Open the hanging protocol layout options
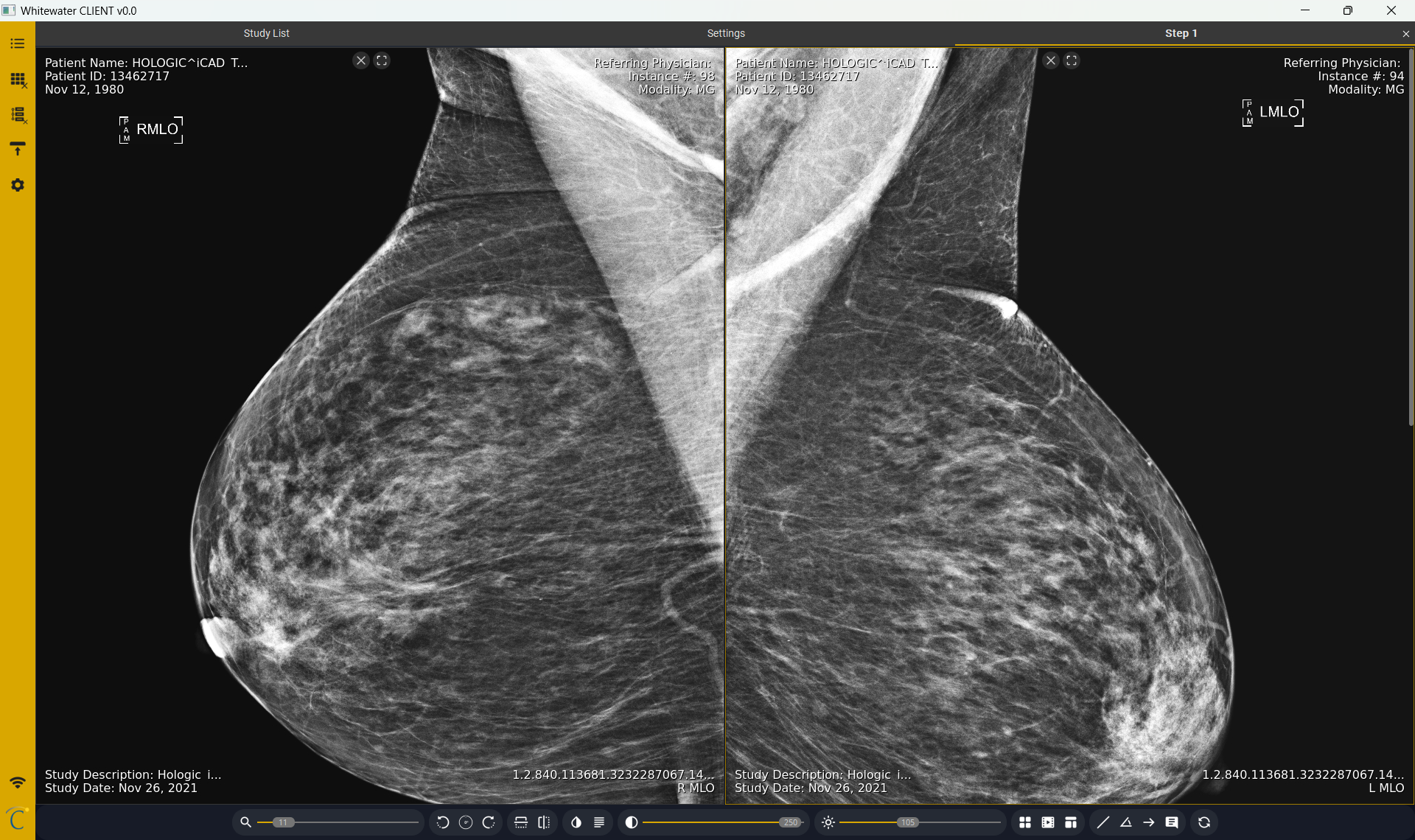This screenshot has height=840, width=1415. pyautogui.click(x=1071, y=822)
